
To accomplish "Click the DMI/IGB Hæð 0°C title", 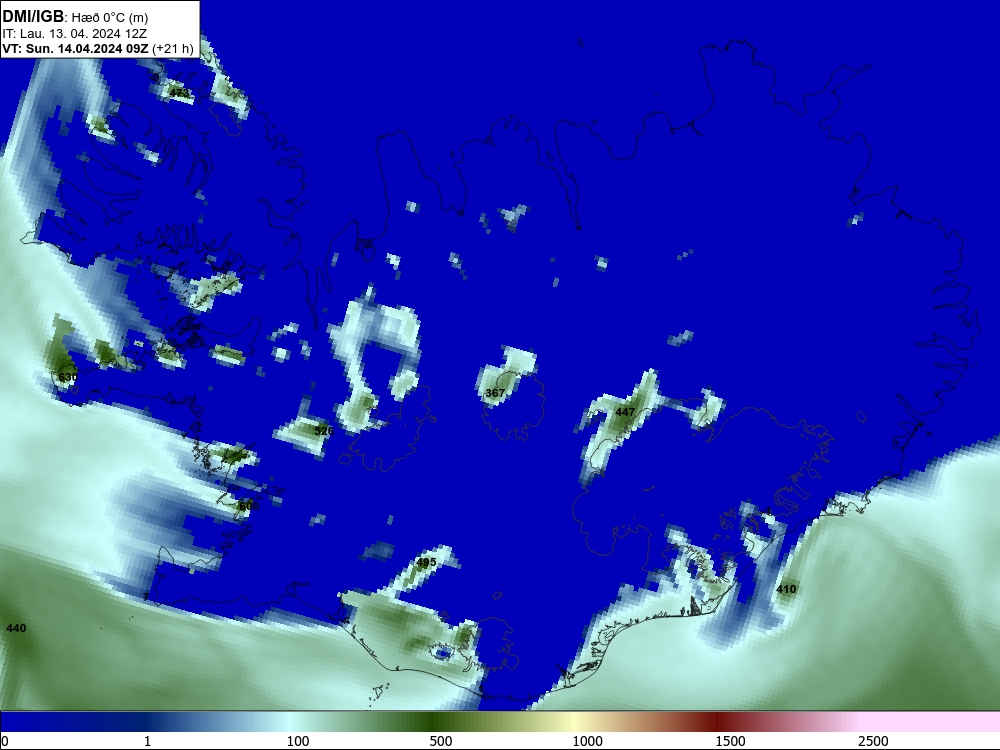I will (75, 17).
